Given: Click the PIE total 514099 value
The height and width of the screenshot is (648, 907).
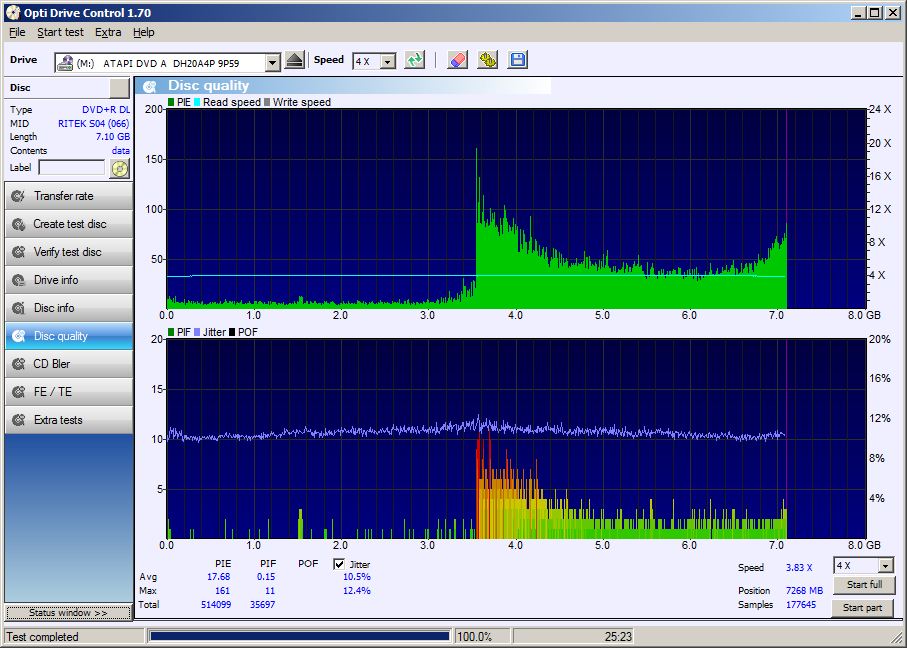Looking at the screenshot, I should (x=215, y=605).
